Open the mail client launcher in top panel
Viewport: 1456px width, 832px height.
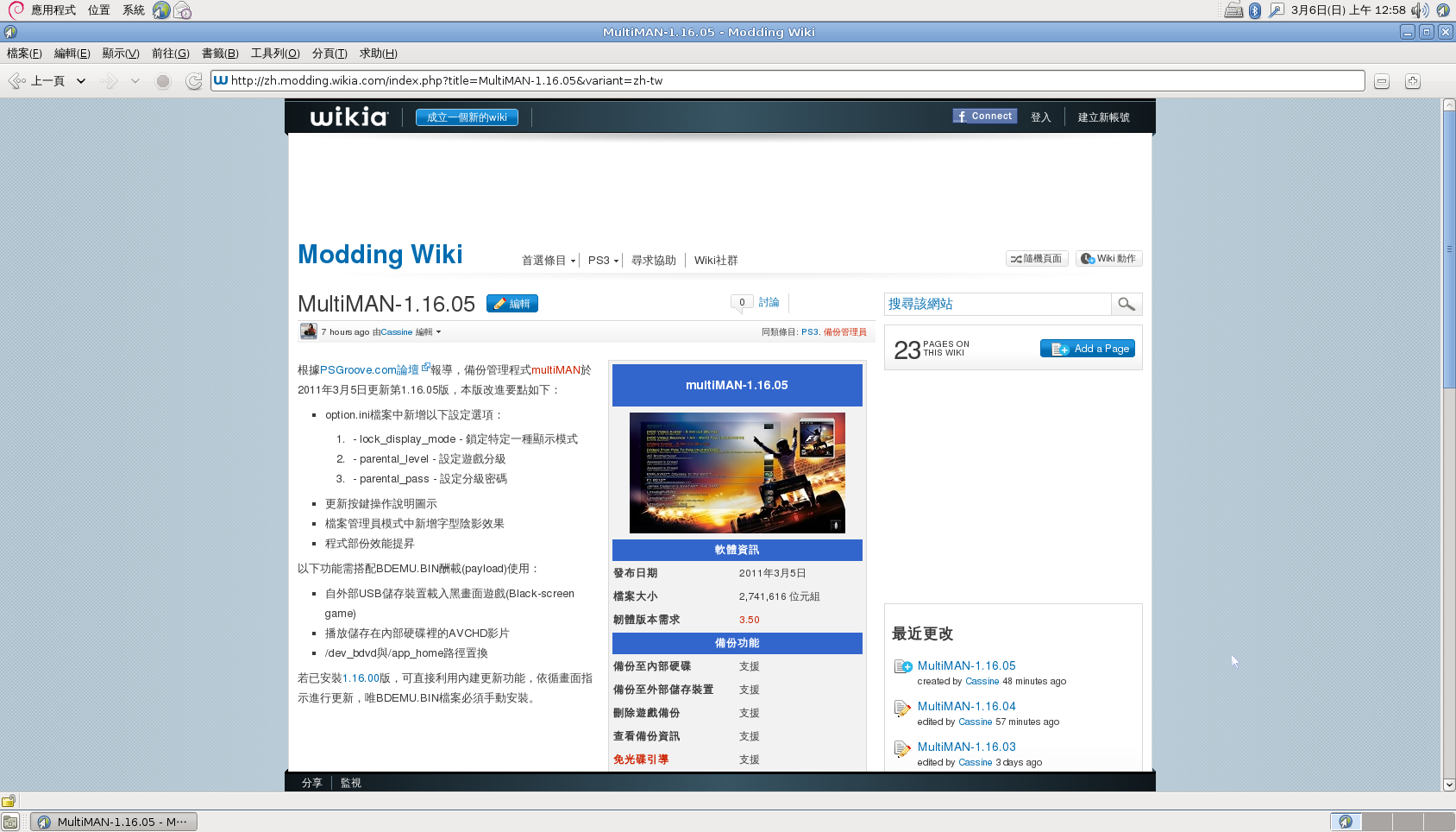click(182, 10)
